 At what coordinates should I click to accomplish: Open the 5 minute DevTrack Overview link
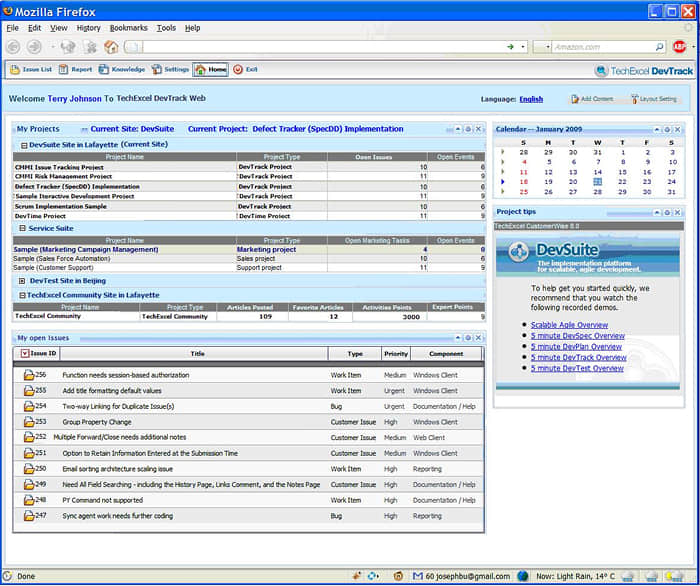579,357
